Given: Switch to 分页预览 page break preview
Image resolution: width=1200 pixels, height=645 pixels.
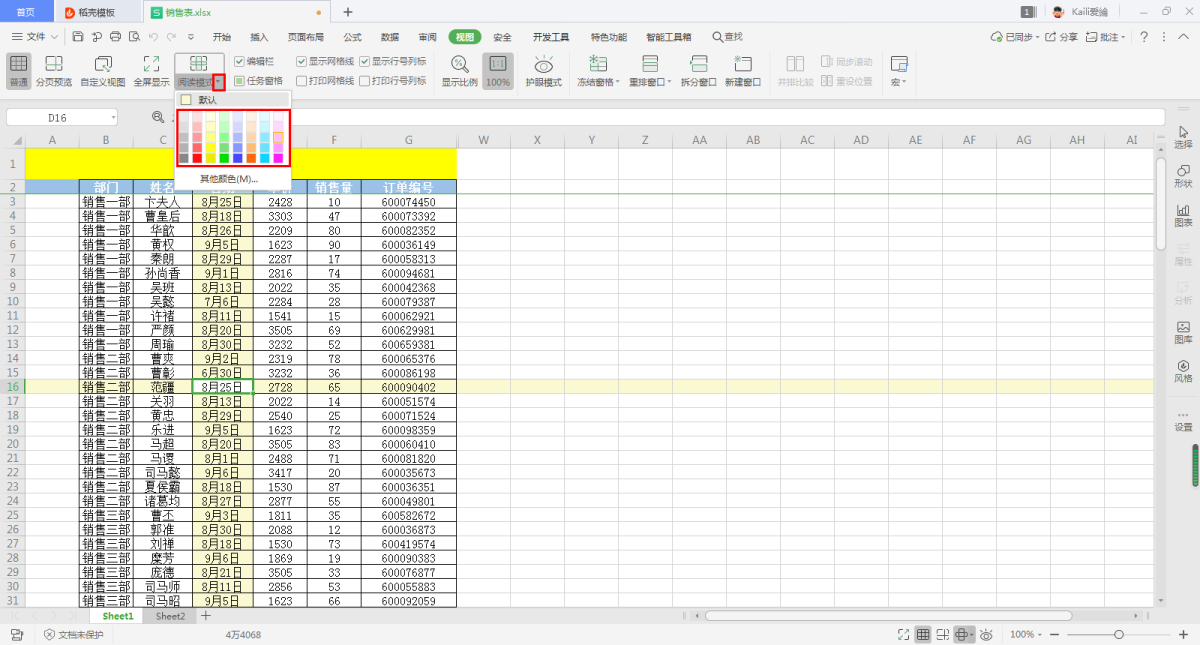Looking at the screenshot, I should pos(54,70).
